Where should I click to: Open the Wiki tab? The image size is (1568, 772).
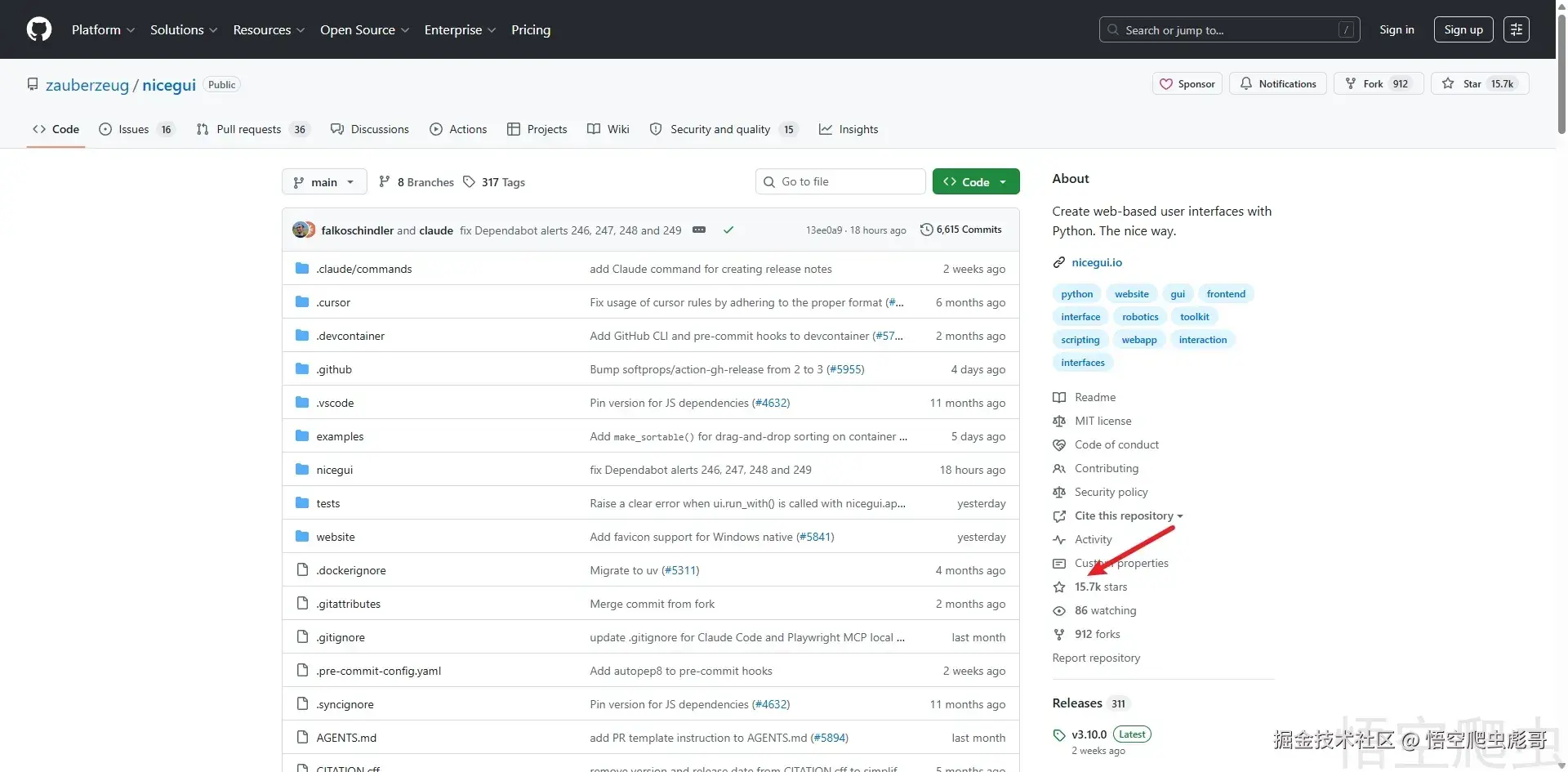click(608, 129)
